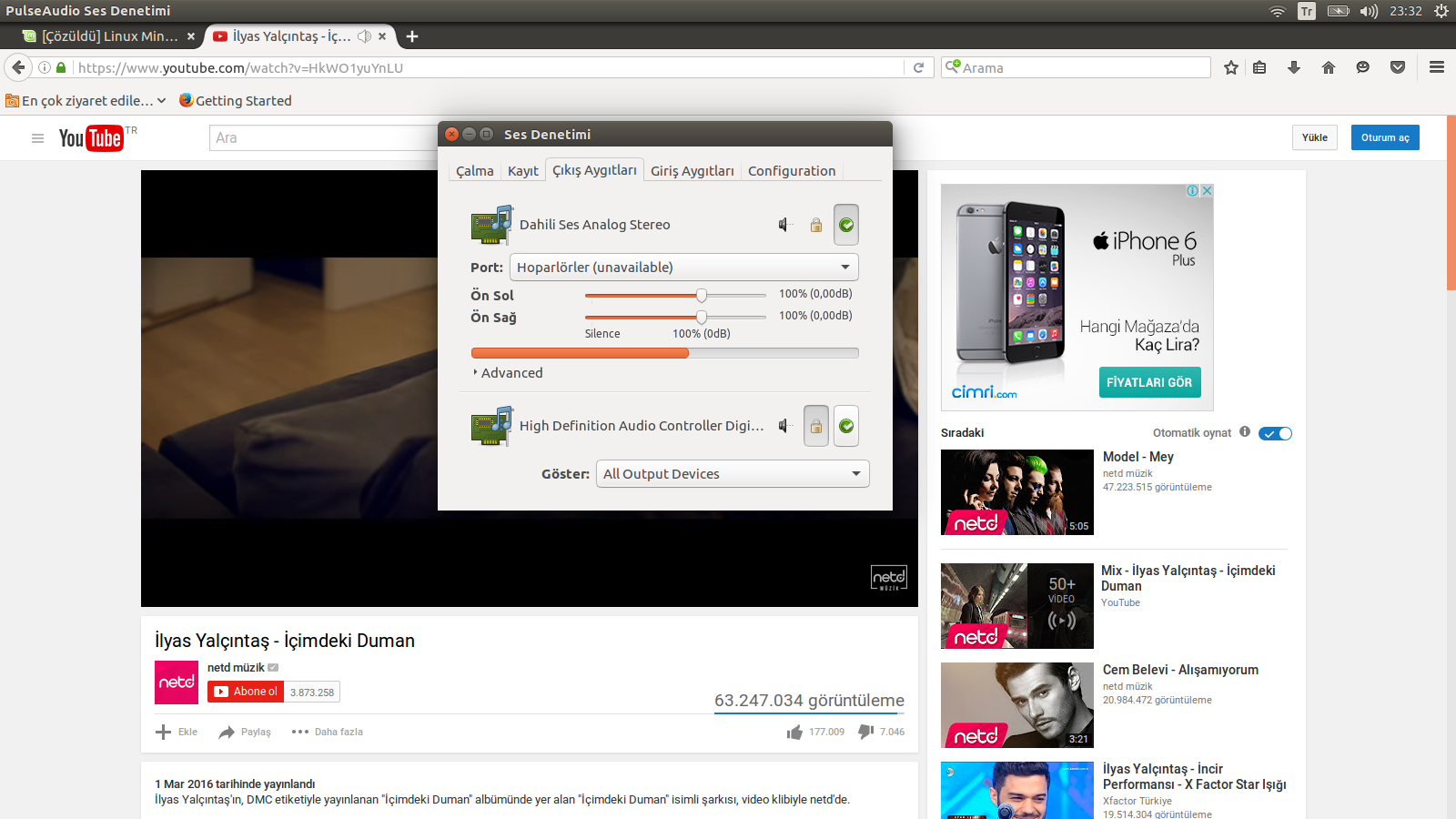
Task: Open Firefox downloads arrow icon
Action: [1294, 67]
